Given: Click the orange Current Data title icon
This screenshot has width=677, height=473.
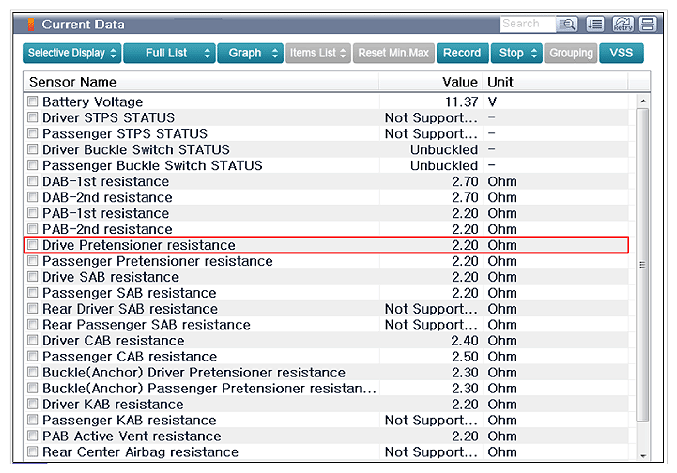Looking at the screenshot, I should pos(31,25).
